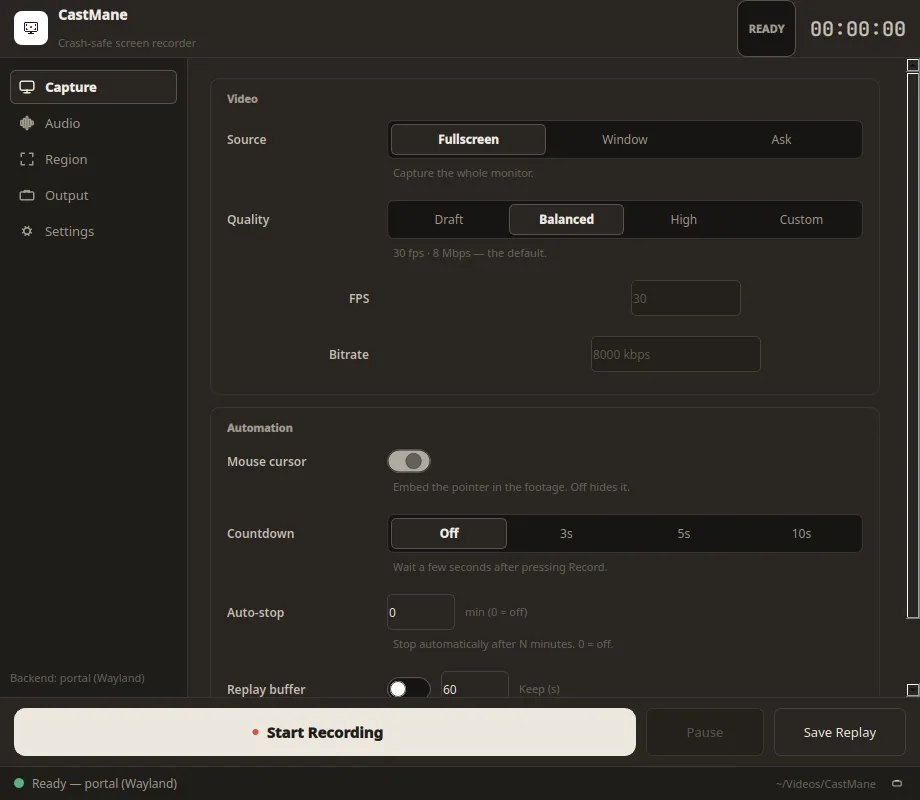Viewport: 920px width, 800px height.
Task: Choose High quality
Action: (684, 220)
